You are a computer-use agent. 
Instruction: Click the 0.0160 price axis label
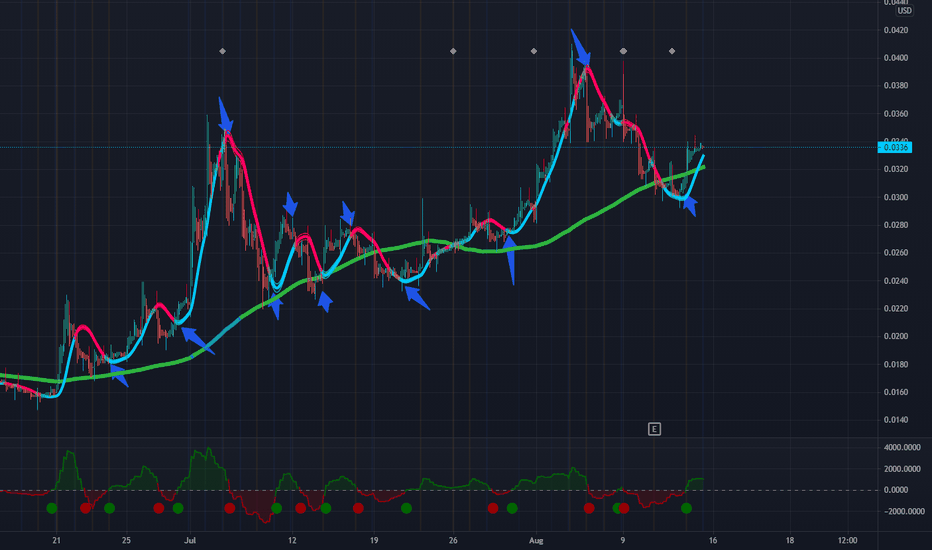click(x=896, y=392)
